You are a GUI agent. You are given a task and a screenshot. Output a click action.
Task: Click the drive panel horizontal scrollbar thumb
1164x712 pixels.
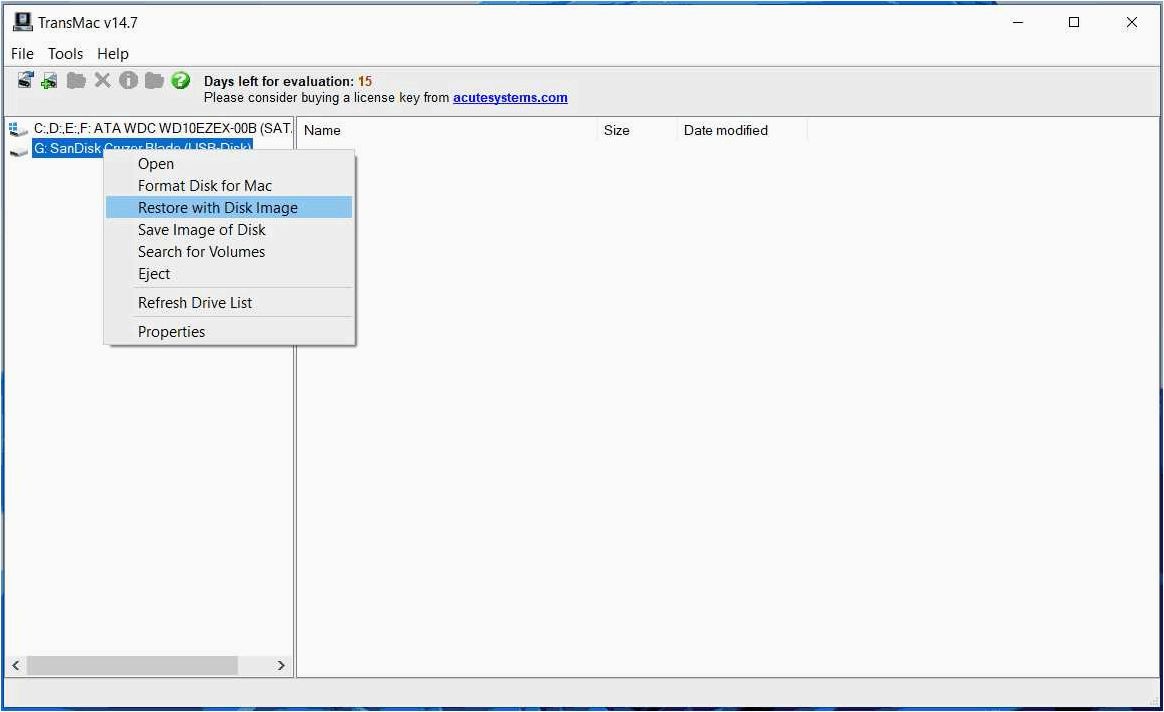point(132,665)
